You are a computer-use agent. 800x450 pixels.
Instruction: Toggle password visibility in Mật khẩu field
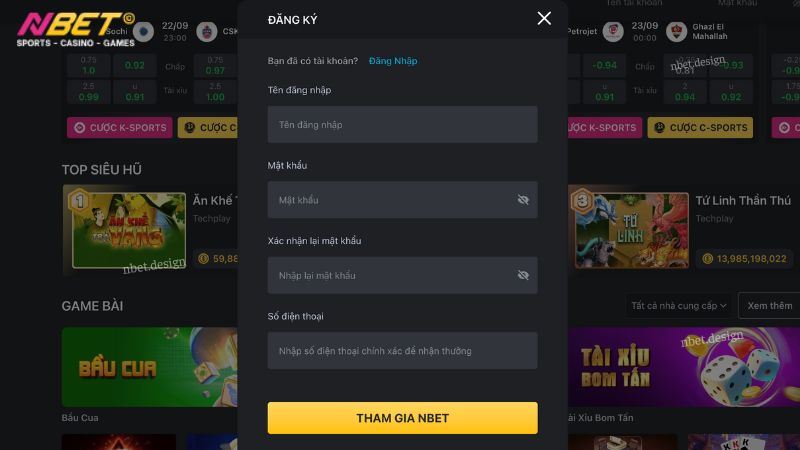(523, 200)
